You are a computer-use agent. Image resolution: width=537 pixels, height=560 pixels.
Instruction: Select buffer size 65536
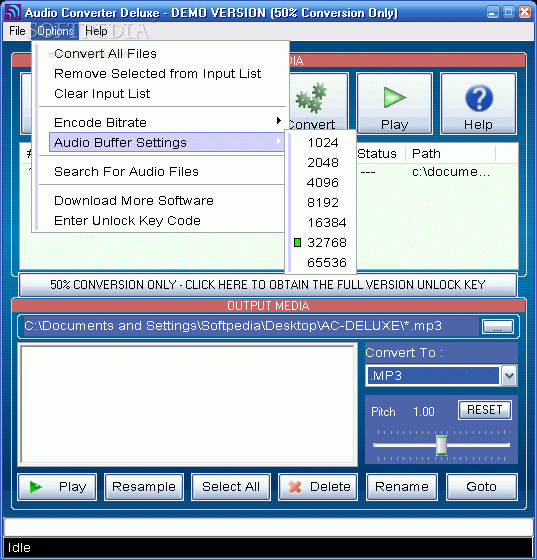(x=323, y=263)
